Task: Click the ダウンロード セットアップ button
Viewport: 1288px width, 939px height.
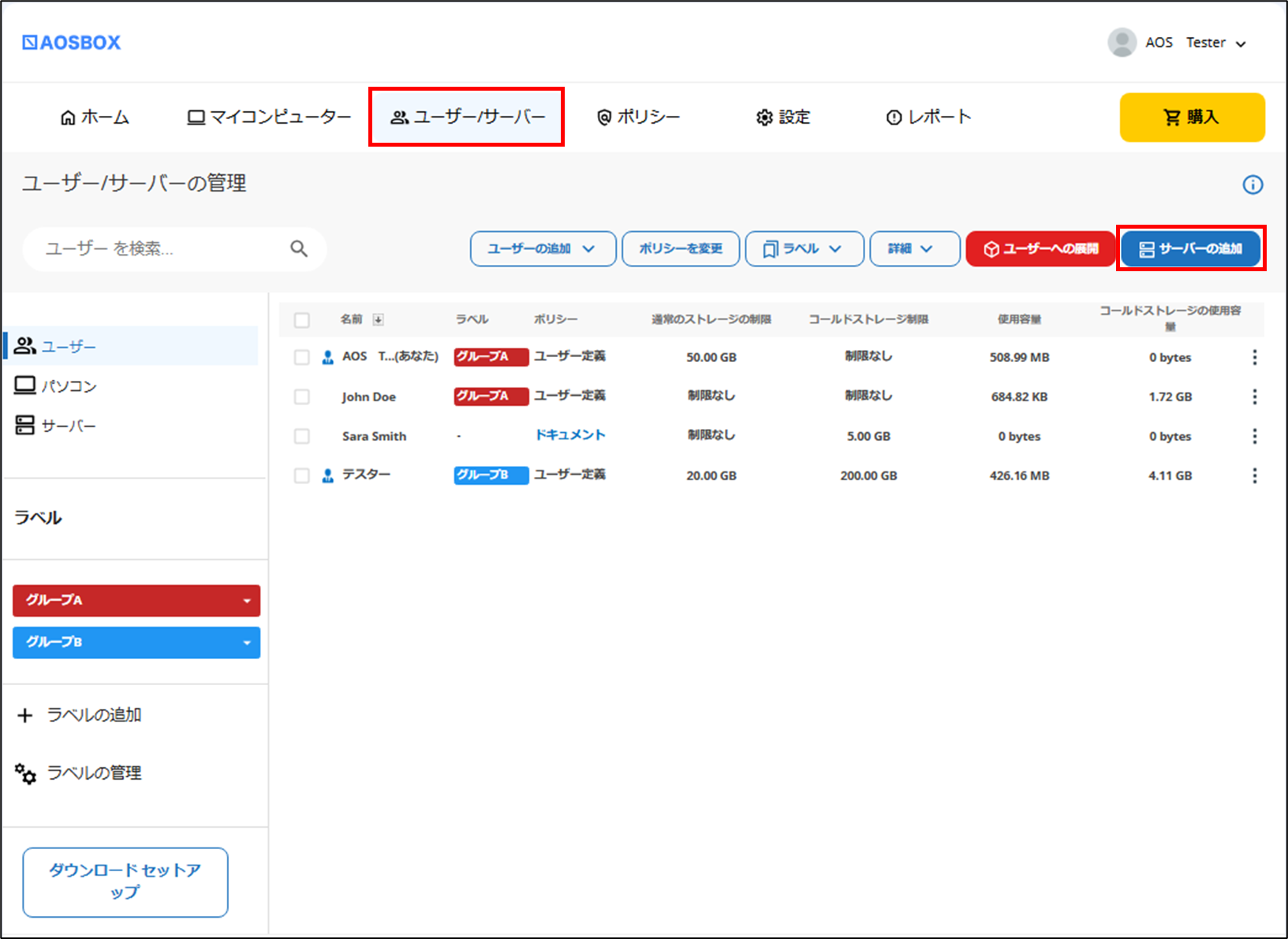Action: [x=125, y=882]
